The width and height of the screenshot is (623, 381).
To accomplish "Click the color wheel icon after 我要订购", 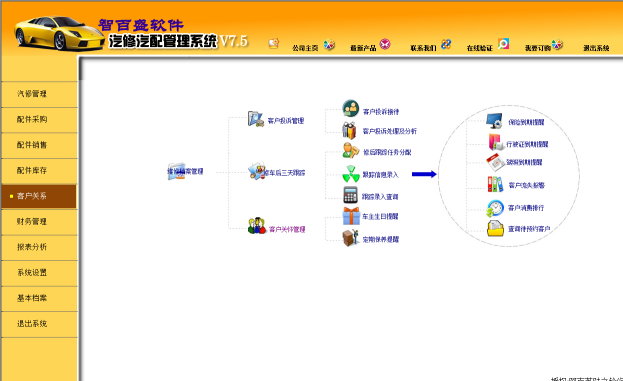I will [557, 44].
